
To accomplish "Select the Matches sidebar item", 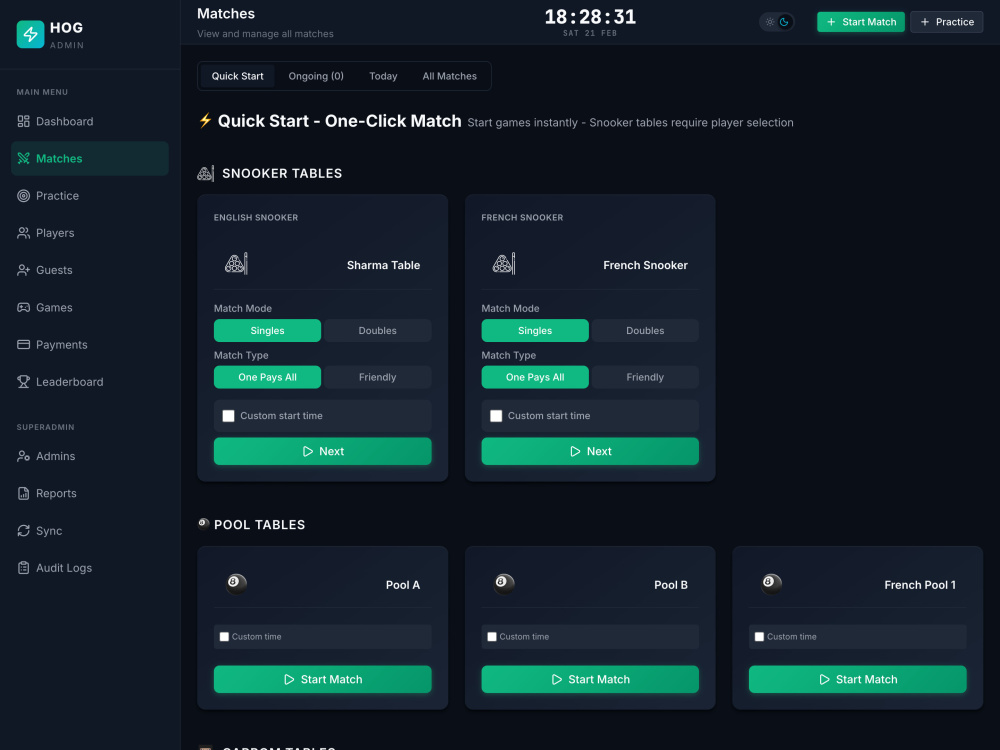I will click(89, 158).
